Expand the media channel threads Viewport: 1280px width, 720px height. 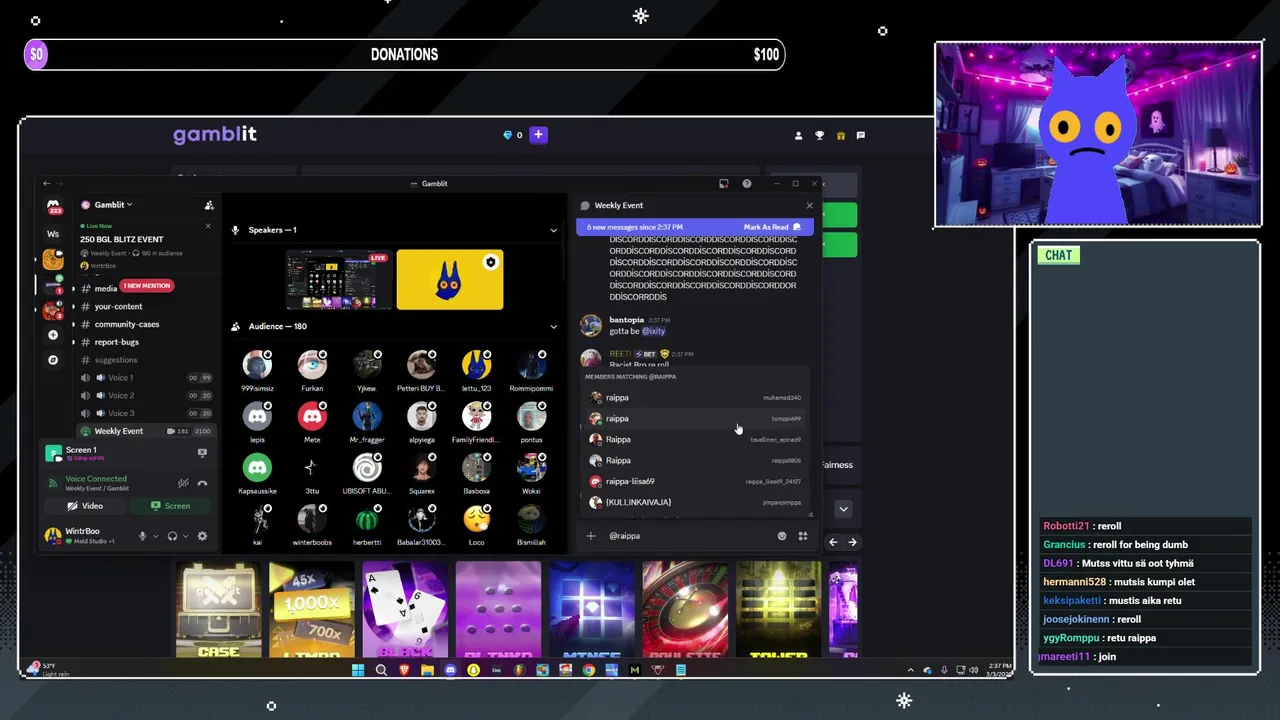click(x=73, y=289)
